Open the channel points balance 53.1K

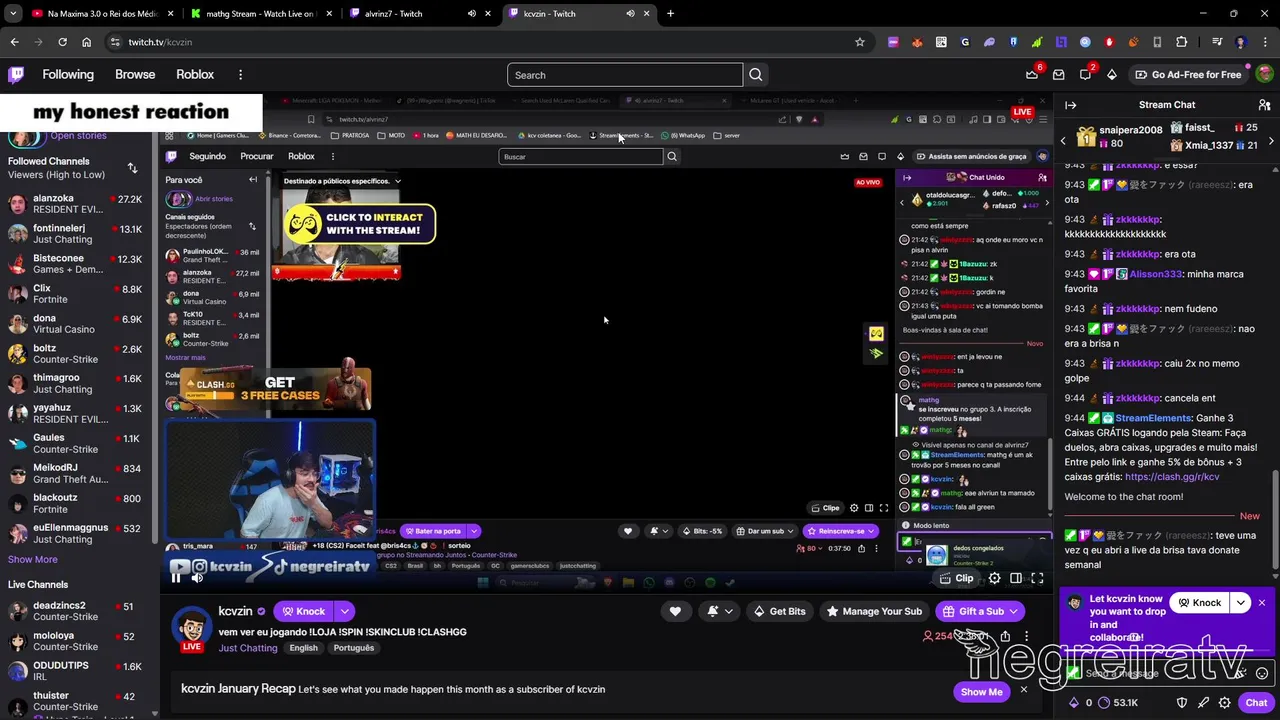pyautogui.click(x=1118, y=703)
